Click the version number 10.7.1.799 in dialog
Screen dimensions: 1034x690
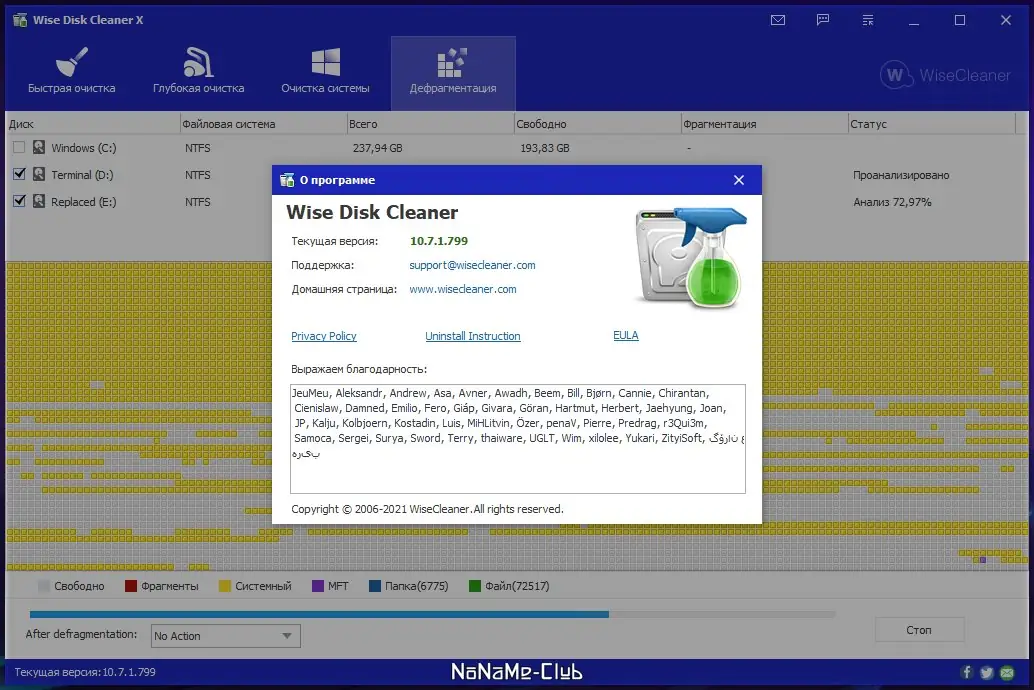[439, 241]
